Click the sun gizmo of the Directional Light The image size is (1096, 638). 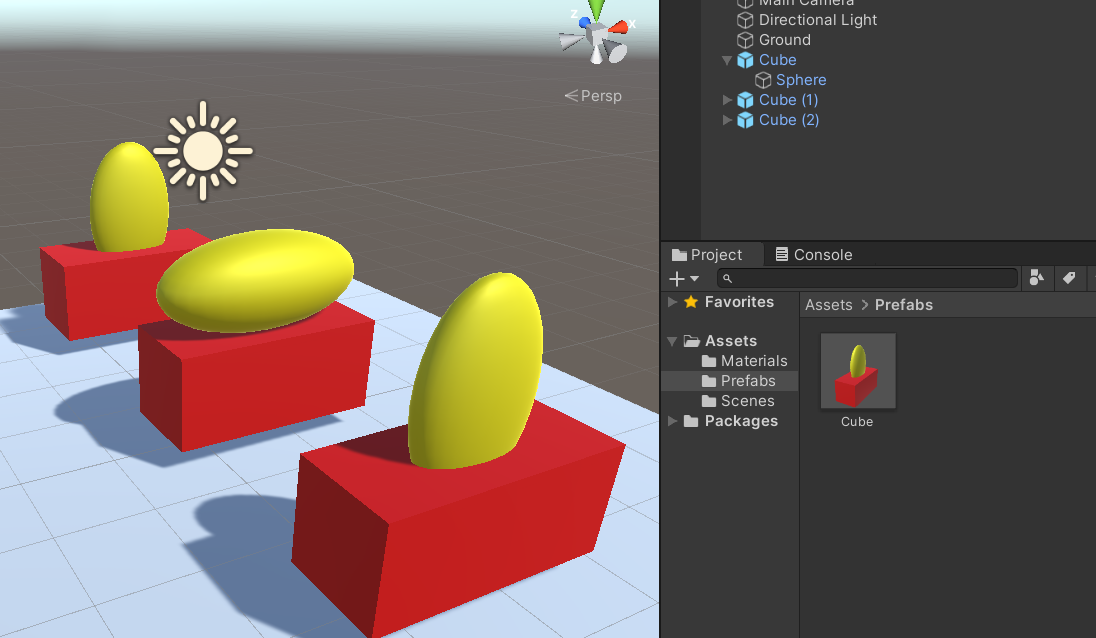(203, 150)
